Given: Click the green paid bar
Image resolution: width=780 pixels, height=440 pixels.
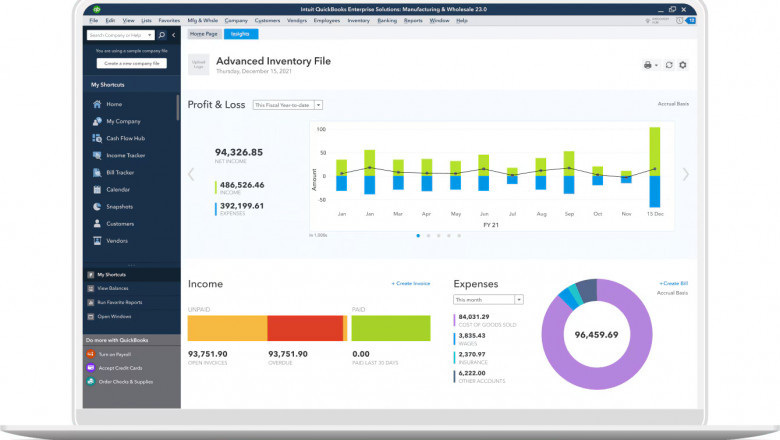Looking at the screenshot, I should (391, 328).
